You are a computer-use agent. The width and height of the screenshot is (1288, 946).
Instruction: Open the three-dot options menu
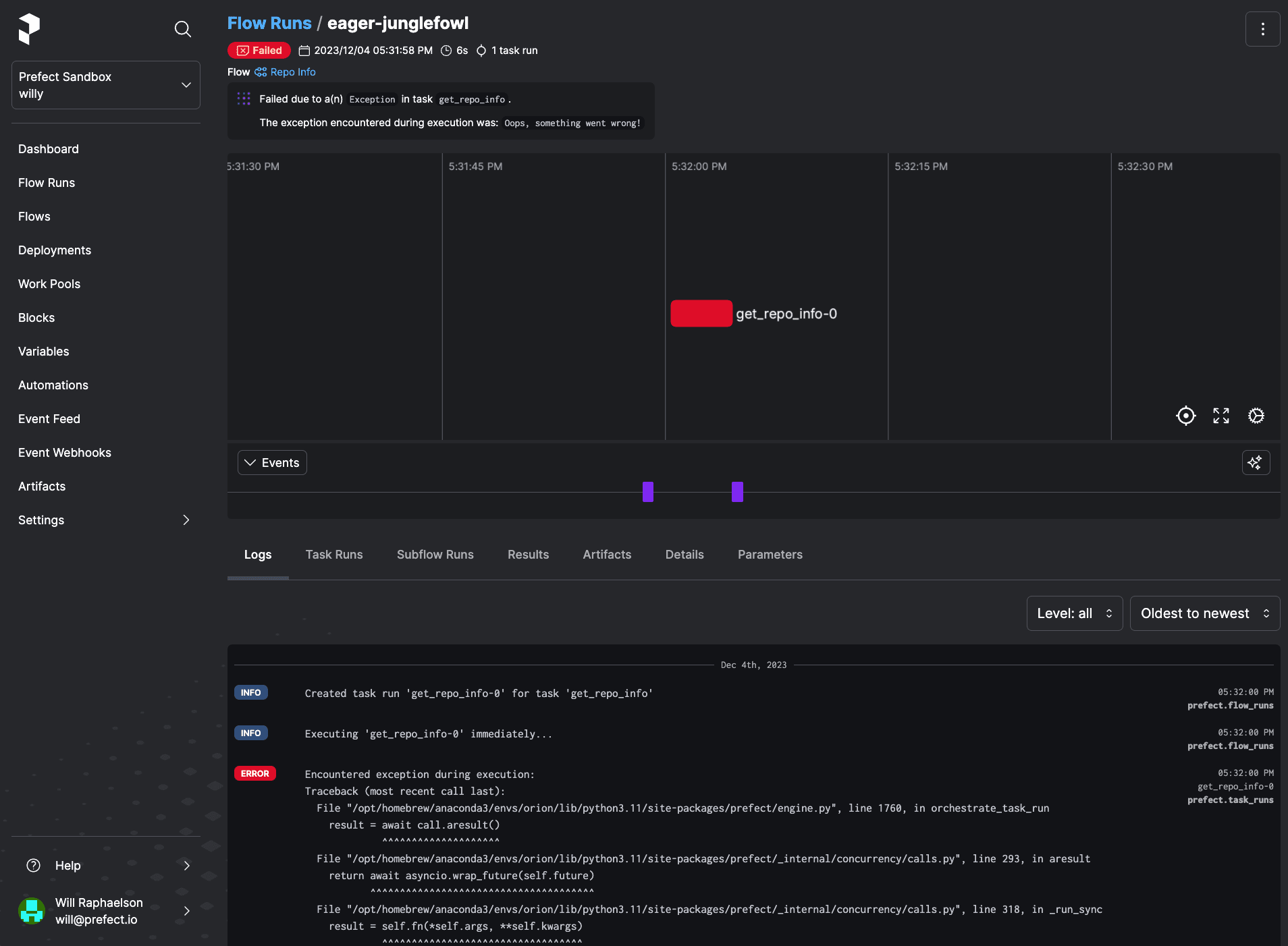point(1262,29)
